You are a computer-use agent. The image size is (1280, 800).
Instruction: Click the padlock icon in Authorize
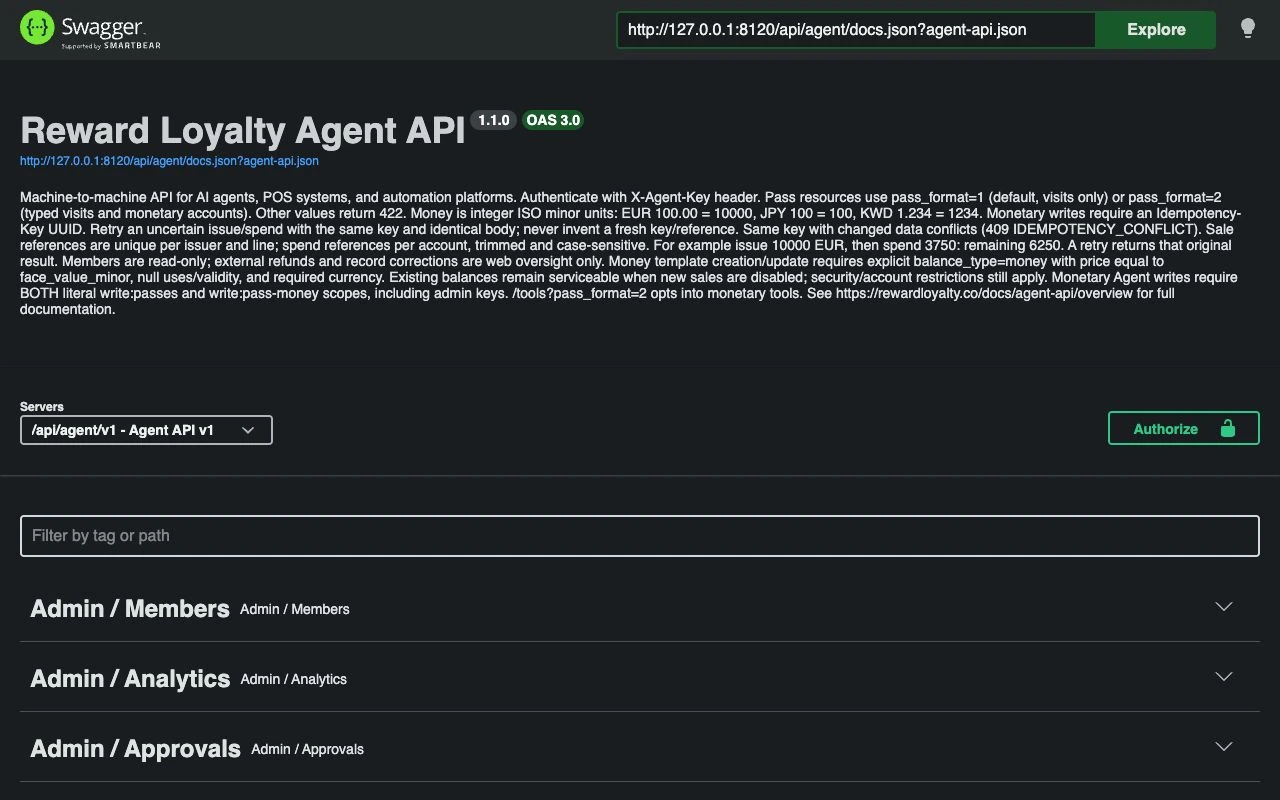(x=1228, y=428)
